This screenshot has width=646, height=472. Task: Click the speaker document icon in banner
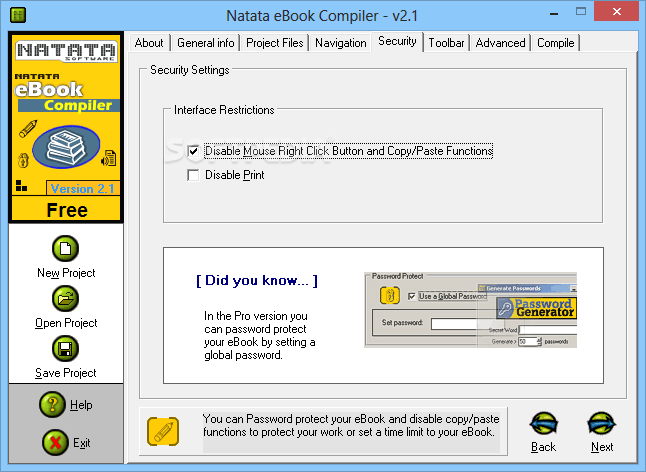click(x=109, y=158)
